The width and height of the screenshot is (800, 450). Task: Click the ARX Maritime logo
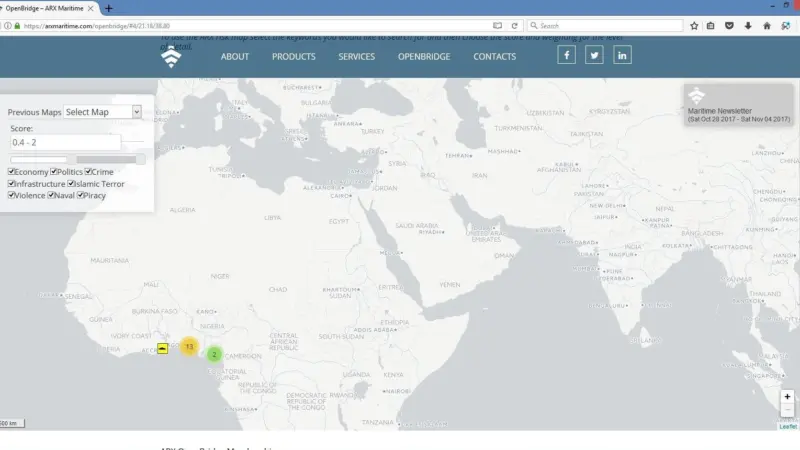point(171,57)
